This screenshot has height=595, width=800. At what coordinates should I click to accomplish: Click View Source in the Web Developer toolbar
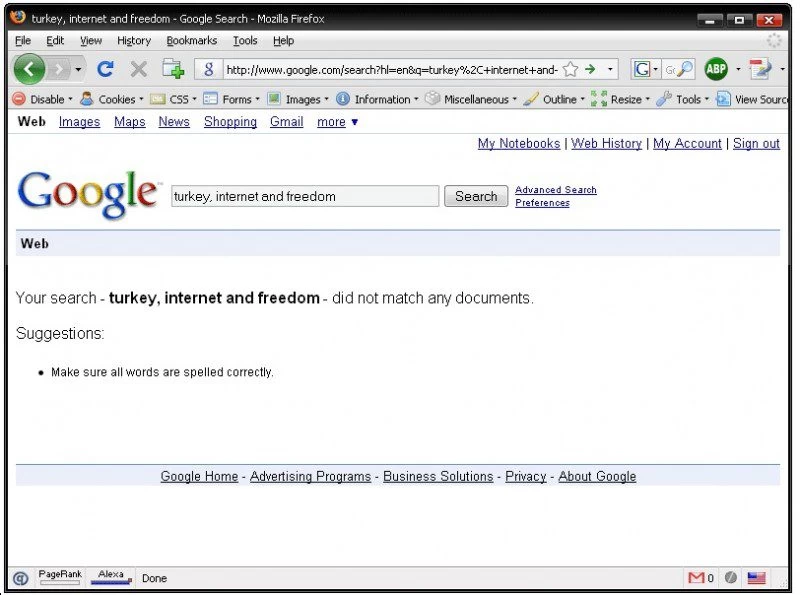(752, 99)
